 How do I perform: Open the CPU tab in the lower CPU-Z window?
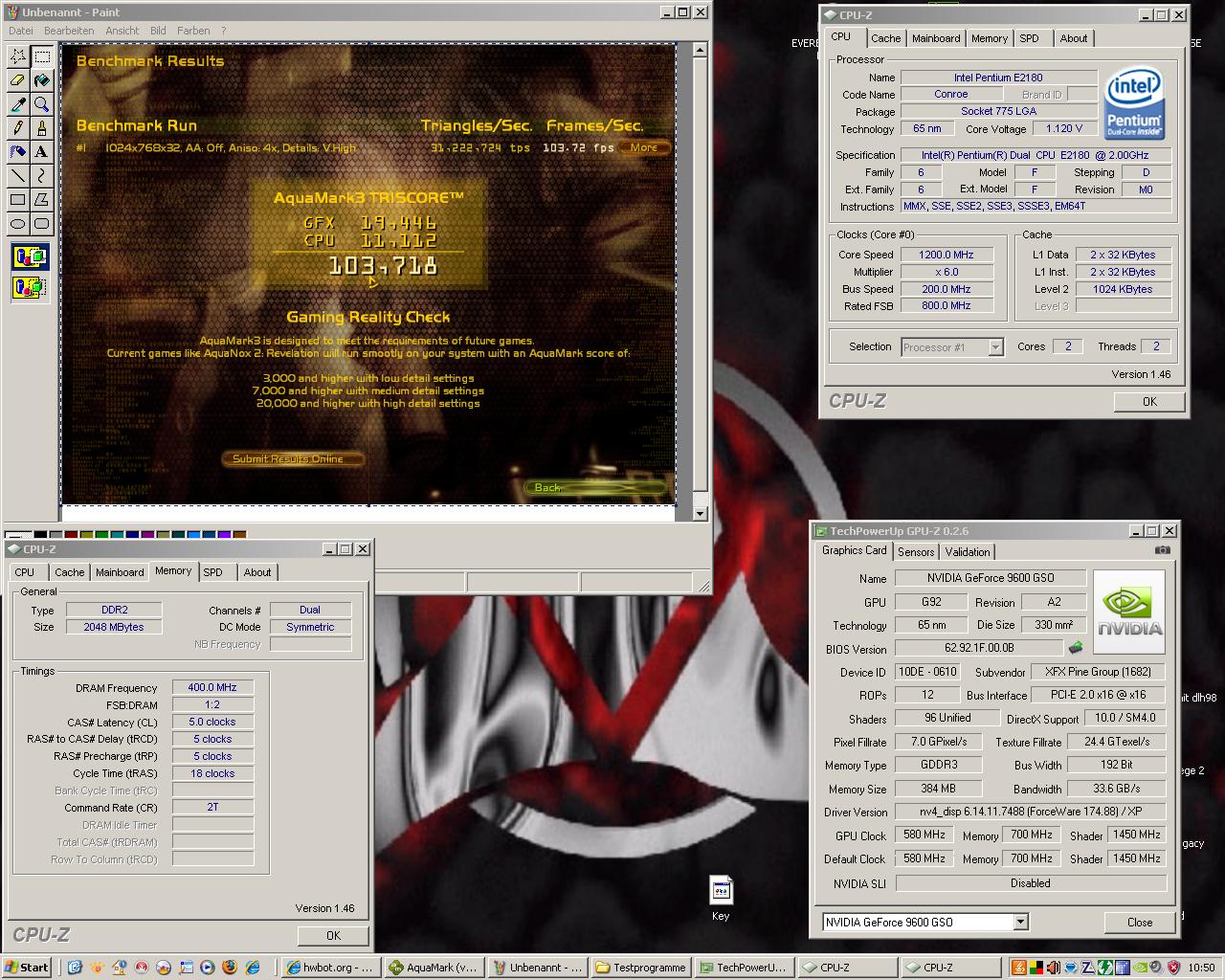tap(25, 572)
